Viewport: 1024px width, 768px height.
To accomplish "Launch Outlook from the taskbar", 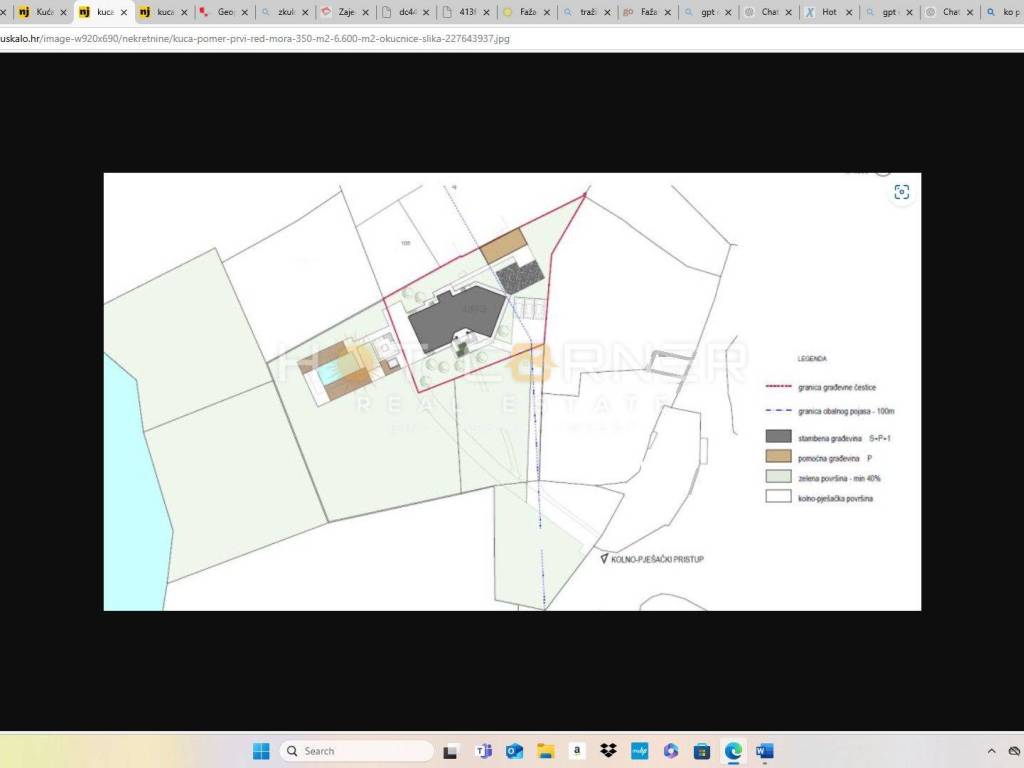I will (x=514, y=751).
